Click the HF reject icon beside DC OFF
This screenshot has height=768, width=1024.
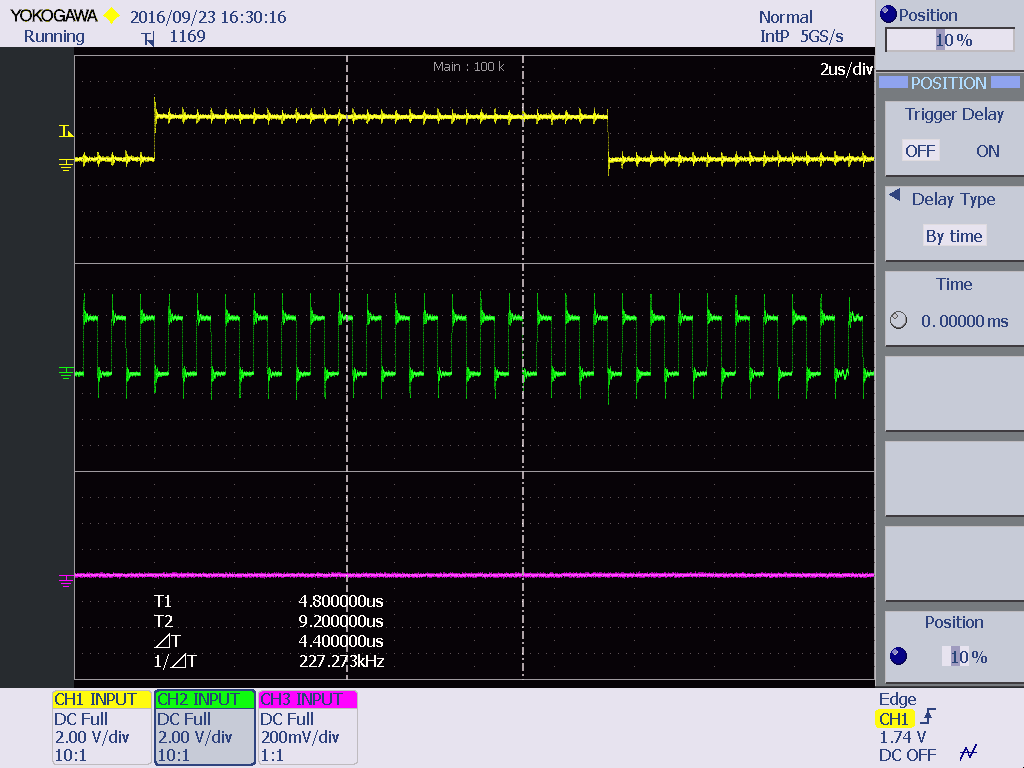click(968, 753)
